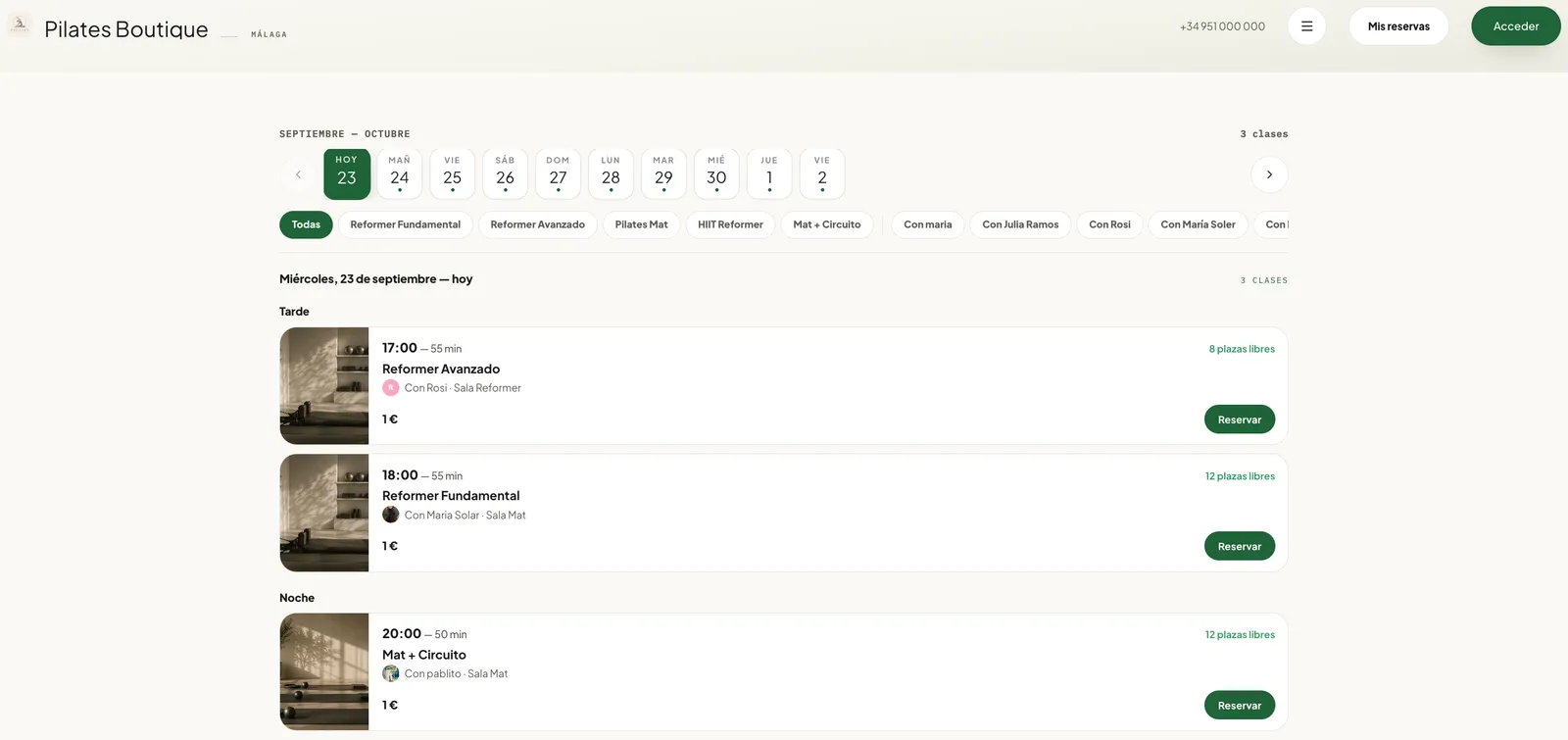Screen dimensions: 1568x740
Task: Filter by Reformer Avanzado chip
Action: [x=538, y=224]
